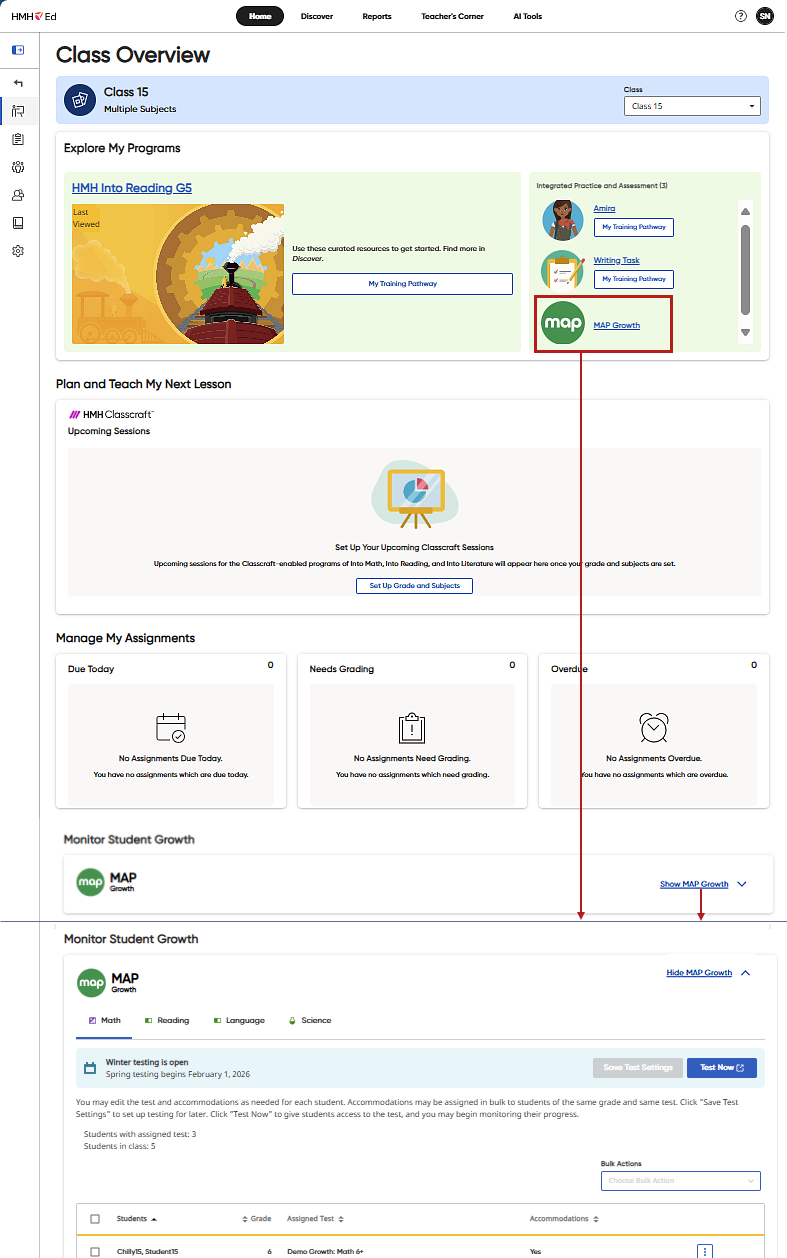This screenshot has height=1258, width=787.
Task: Open the settings gear icon in sidebar
Action: pos(18,250)
